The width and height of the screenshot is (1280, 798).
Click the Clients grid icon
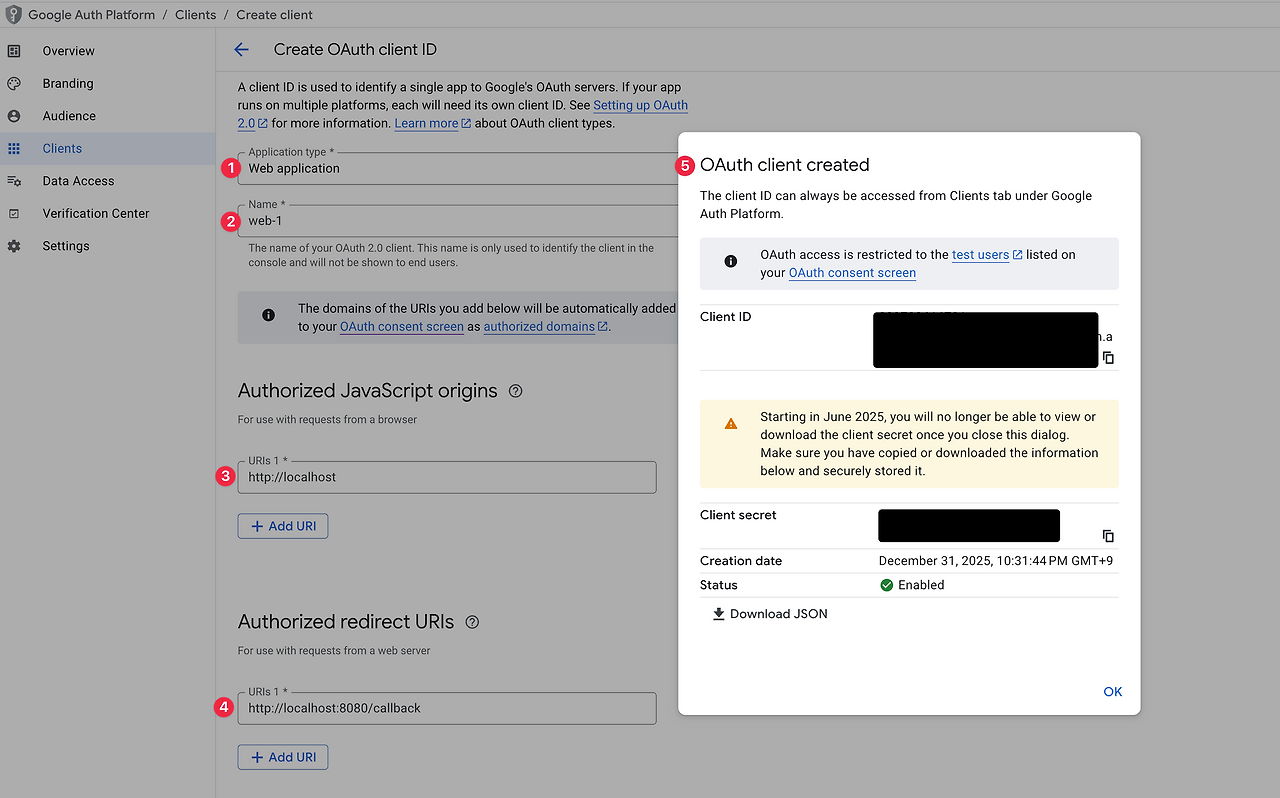coord(14,149)
